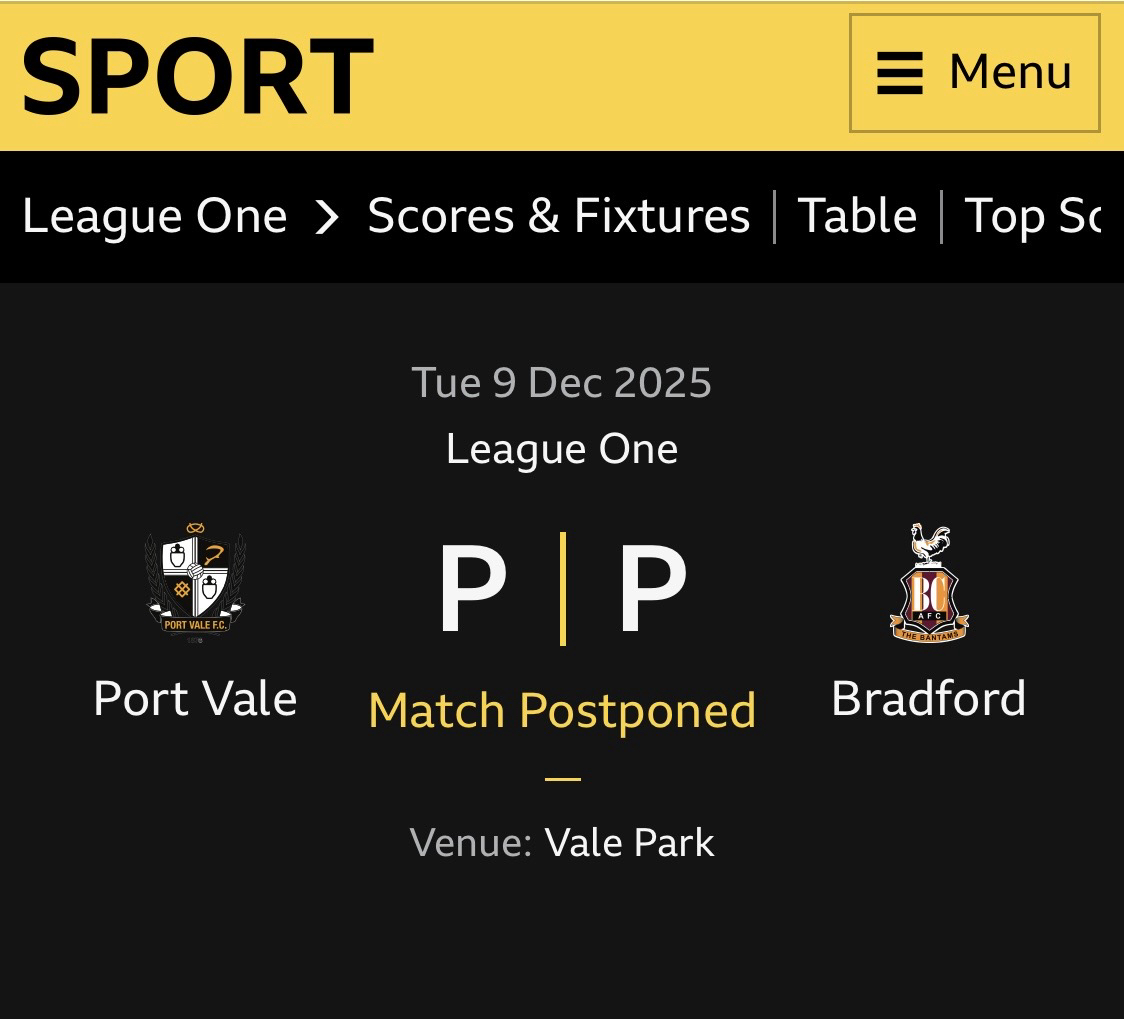Click the Match Postponed status text
The width and height of the screenshot is (1124, 1019).
click(562, 710)
